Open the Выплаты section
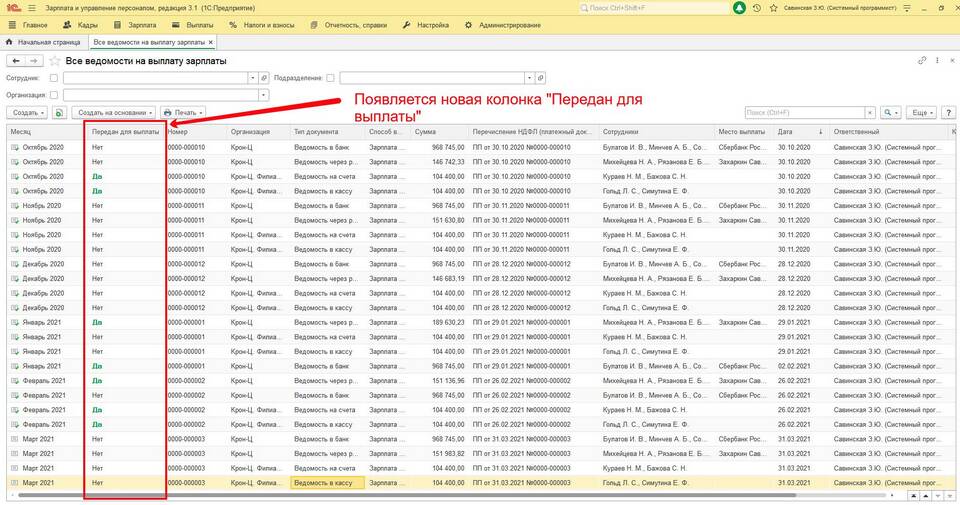Image resolution: width=960 pixels, height=505 pixels. [193, 25]
